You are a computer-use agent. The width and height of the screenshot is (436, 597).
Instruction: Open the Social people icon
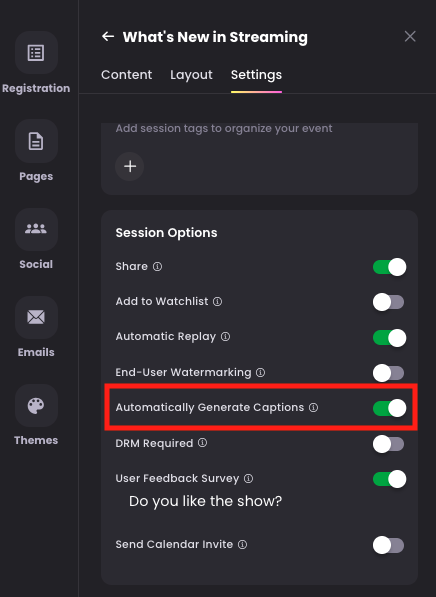point(36,229)
